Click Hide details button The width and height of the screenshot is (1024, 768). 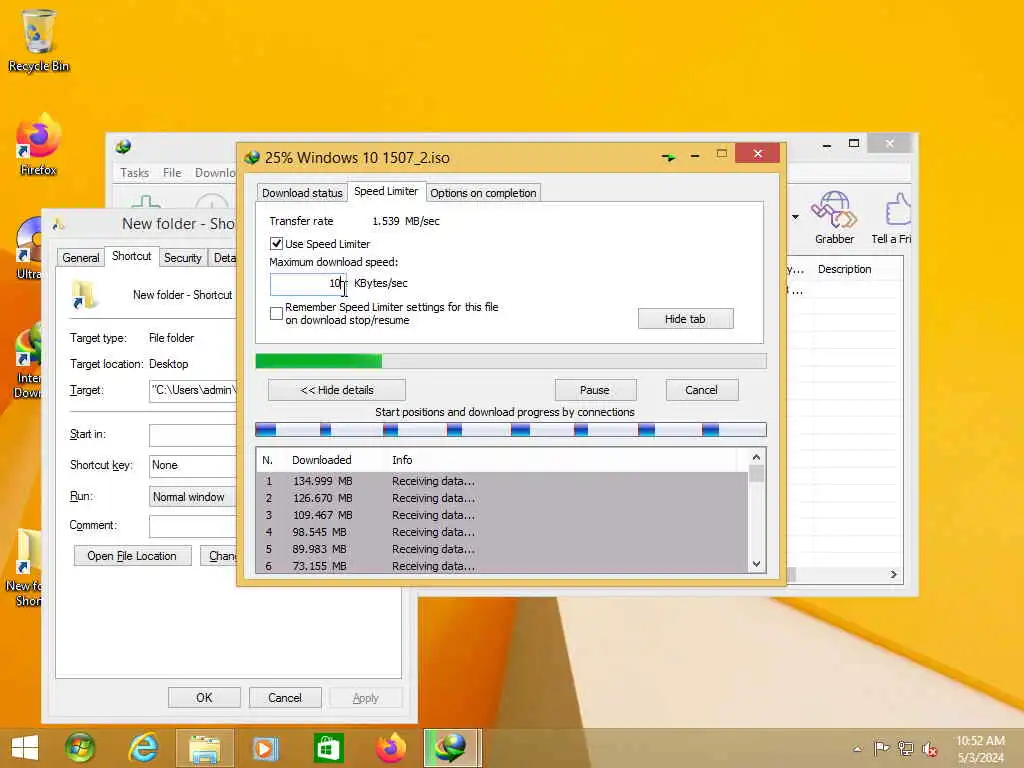pos(336,390)
